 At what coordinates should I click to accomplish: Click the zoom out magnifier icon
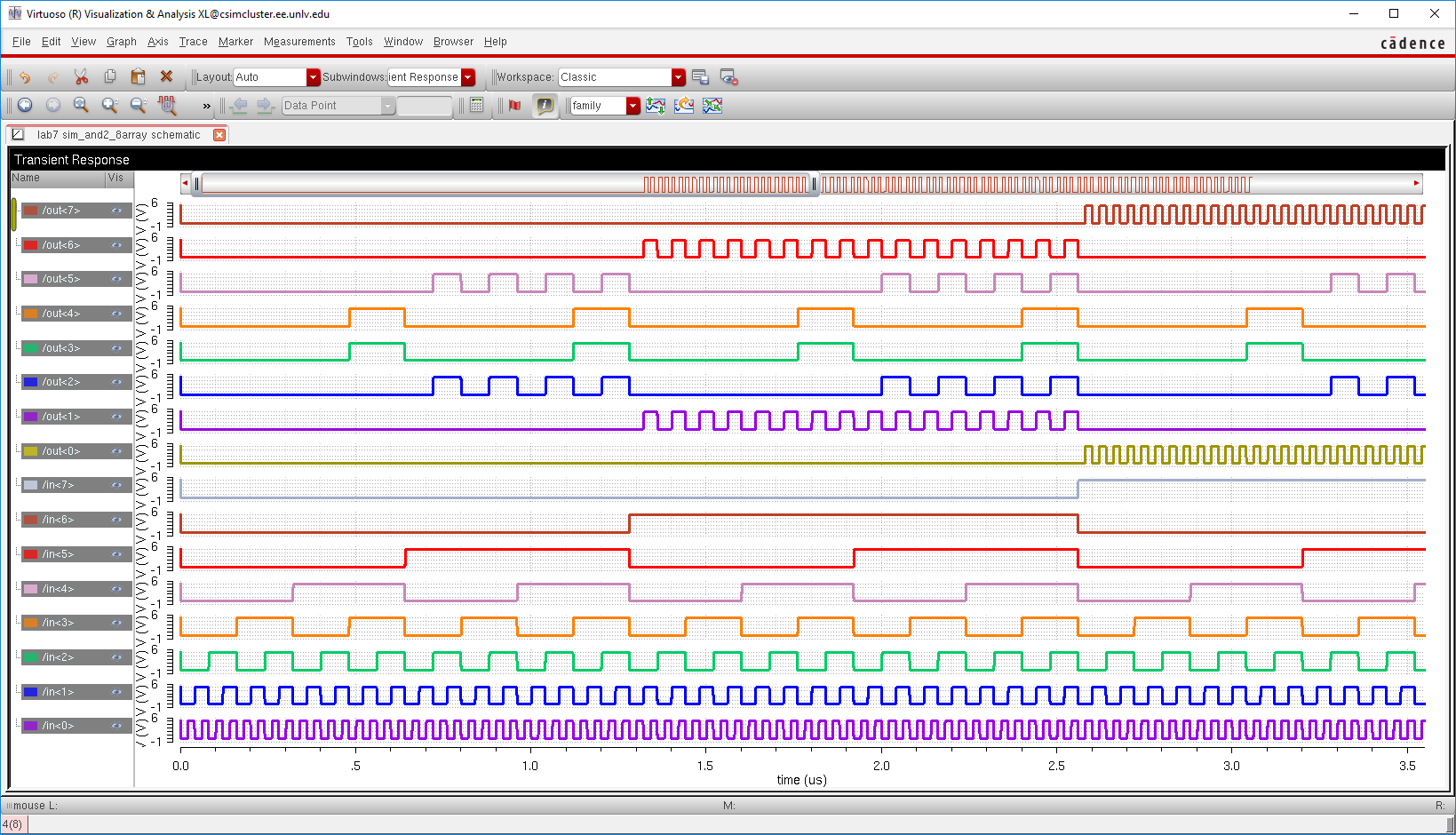point(138,106)
